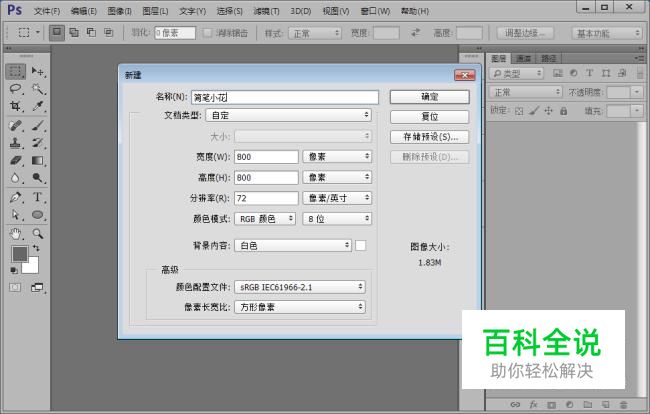Choose New Selection mode in options bar
650x414 pixels.
click(57, 32)
